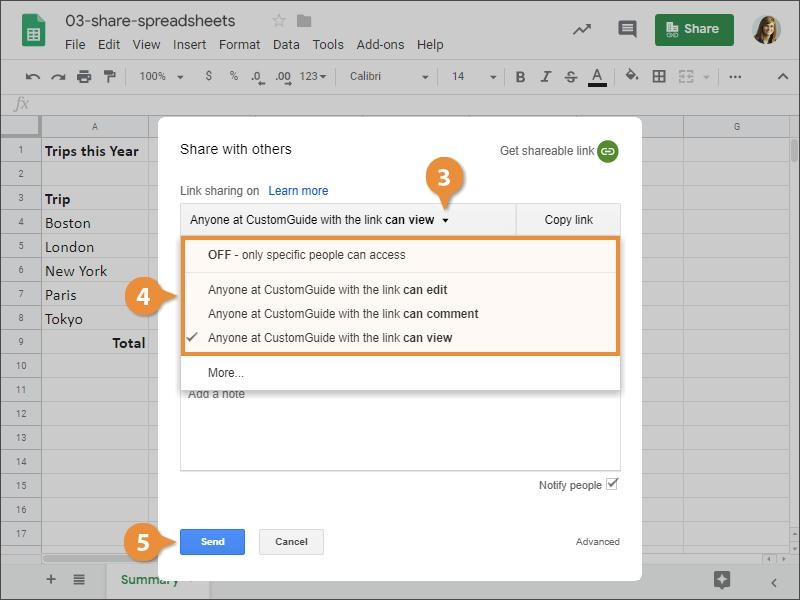Open the move-to-folder icon

304,20
